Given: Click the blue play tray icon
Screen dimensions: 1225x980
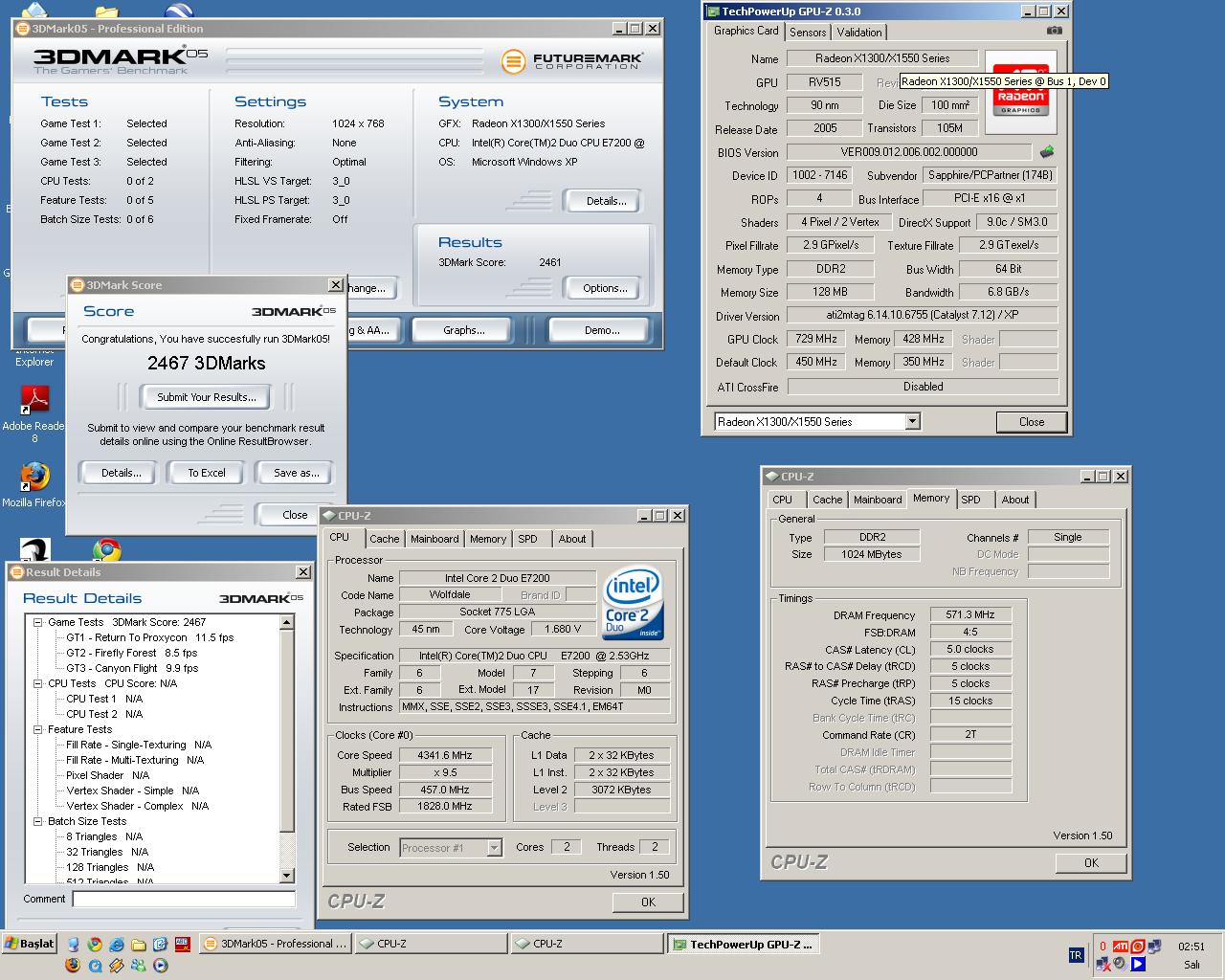Looking at the screenshot, I should (1138, 964).
